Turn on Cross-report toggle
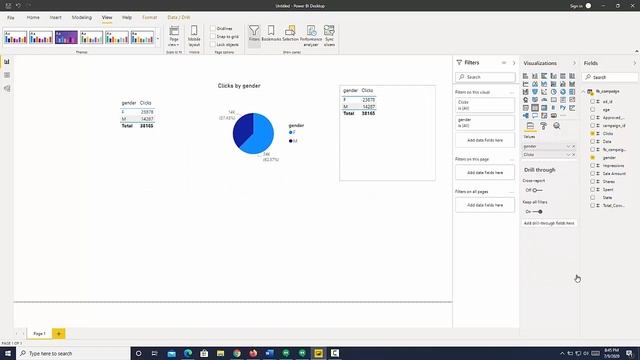Screen dimensions: 640x360 (x=538, y=190)
